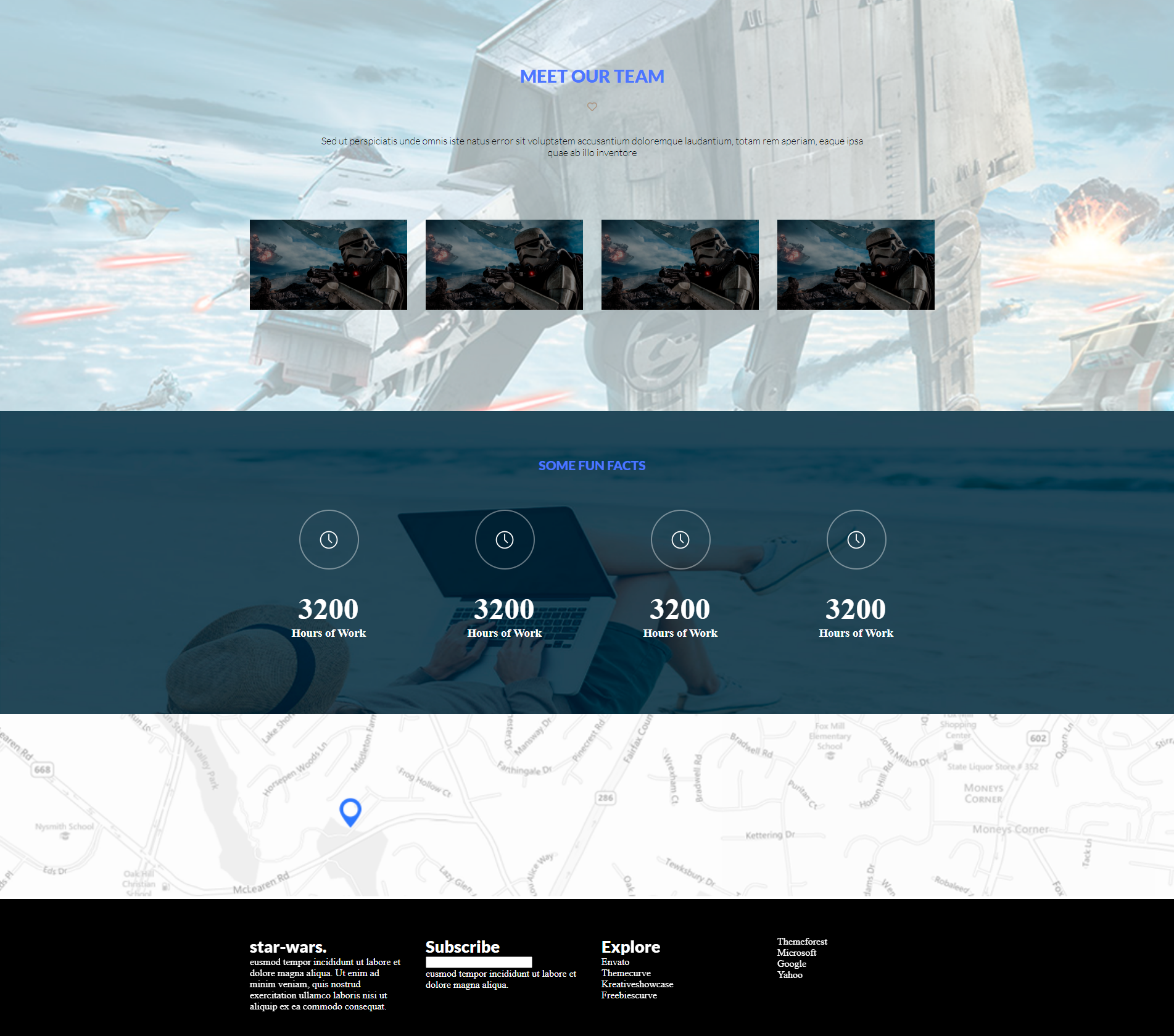Click the last 3200 counter number
Image resolution: width=1174 pixels, height=1036 pixels.
point(856,610)
